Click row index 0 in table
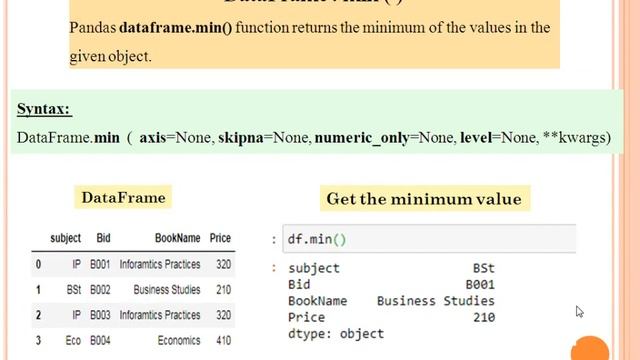Screen dimensions: 640x360 (x=38, y=264)
